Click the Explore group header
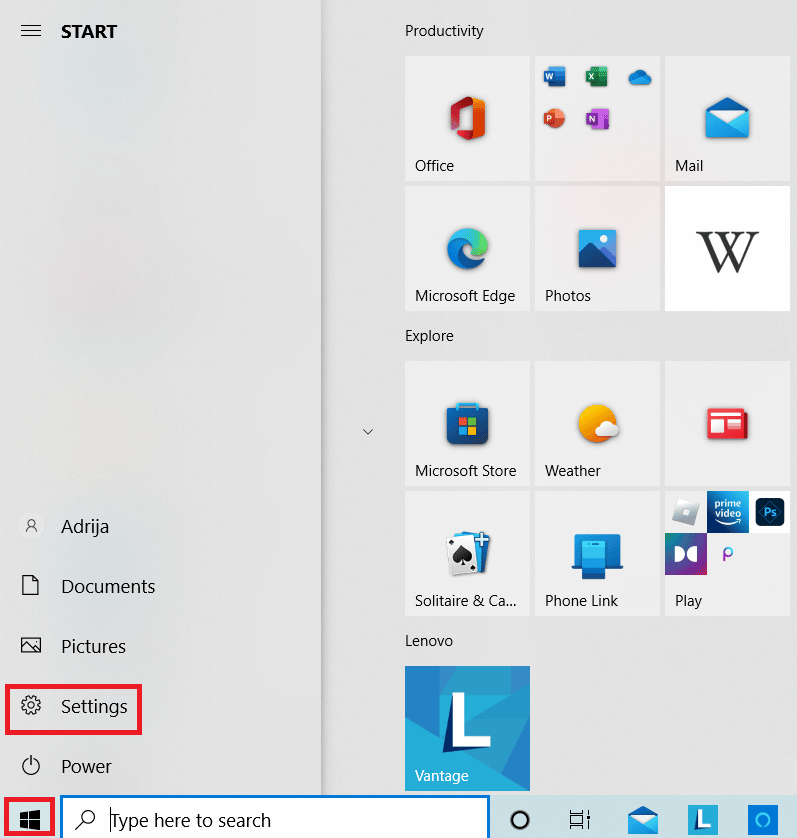This screenshot has height=838, width=797. click(x=429, y=336)
